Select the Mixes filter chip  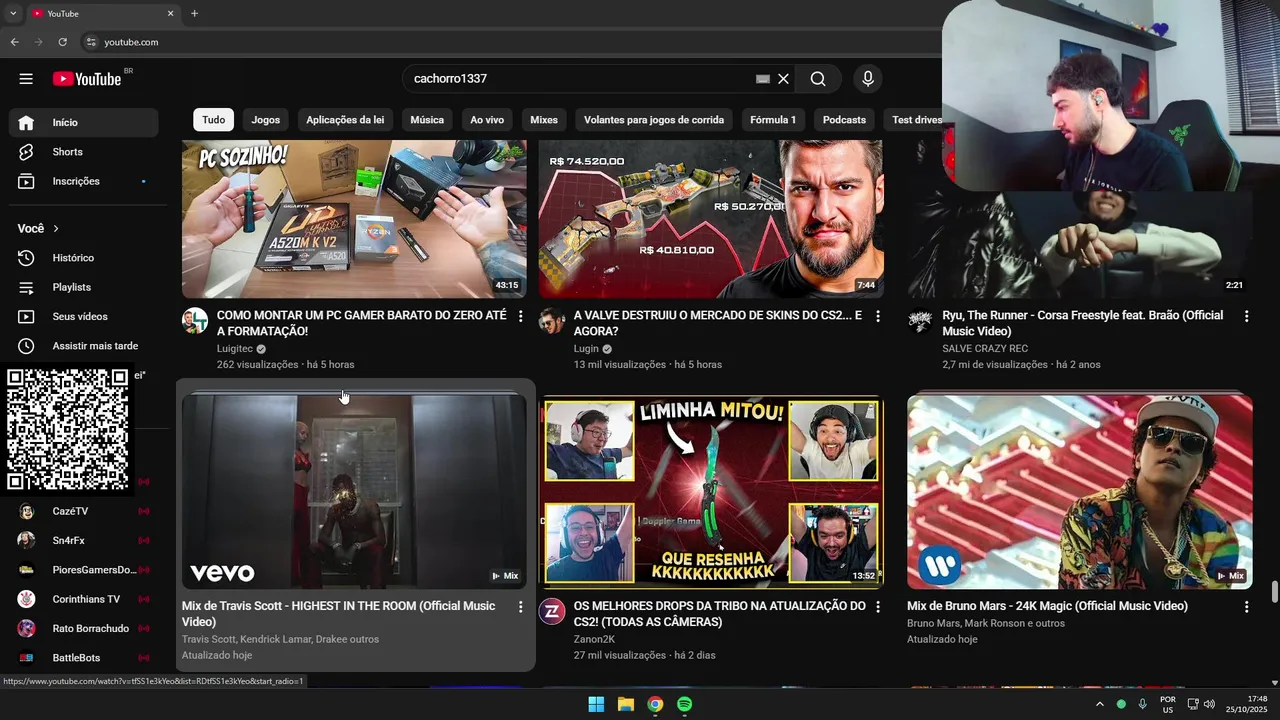point(544,120)
